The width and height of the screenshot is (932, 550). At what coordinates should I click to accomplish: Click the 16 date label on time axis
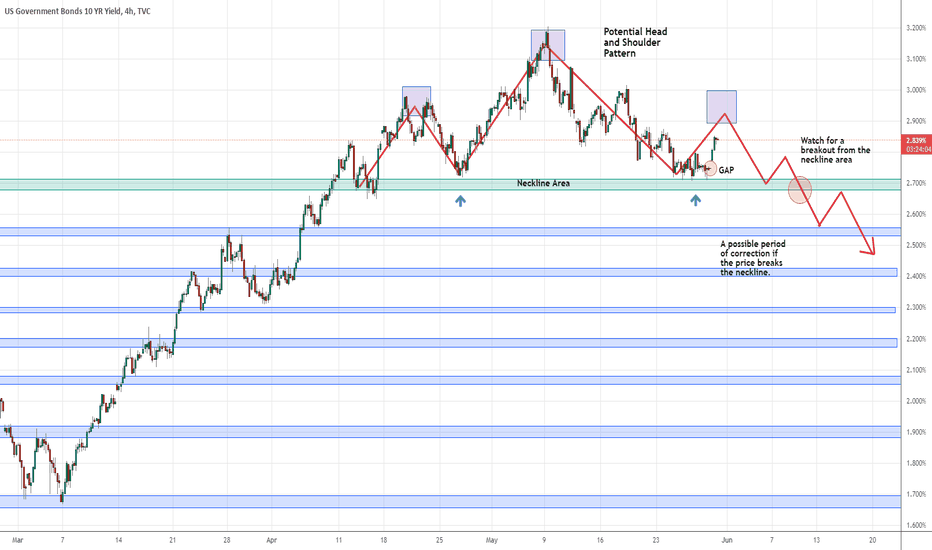pyautogui.click(x=600, y=540)
